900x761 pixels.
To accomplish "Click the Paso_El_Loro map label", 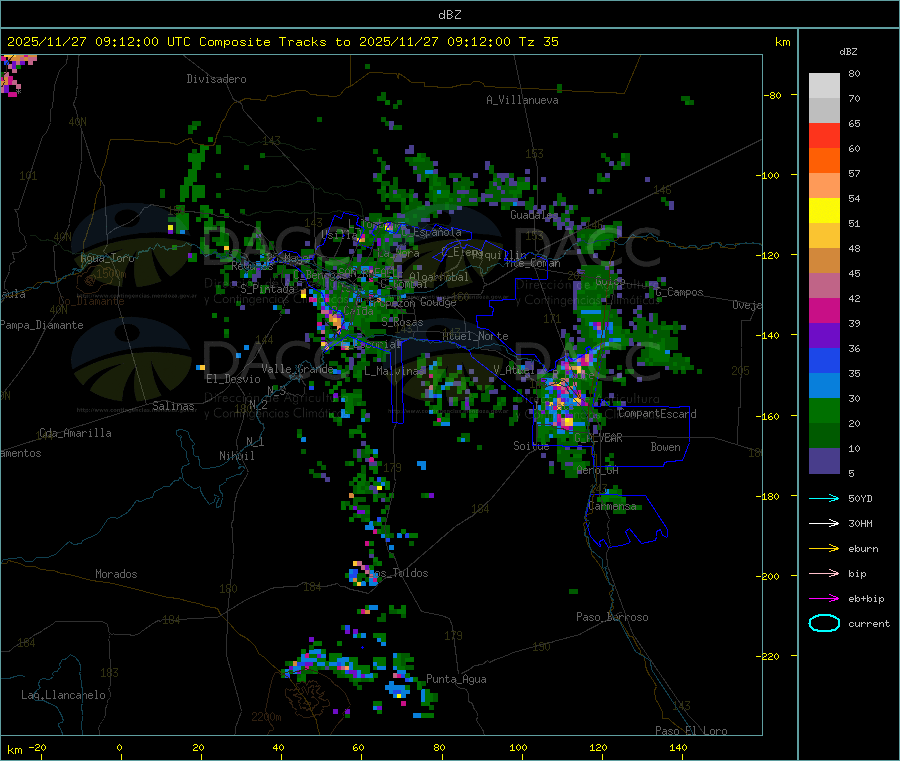I will (x=692, y=731).
